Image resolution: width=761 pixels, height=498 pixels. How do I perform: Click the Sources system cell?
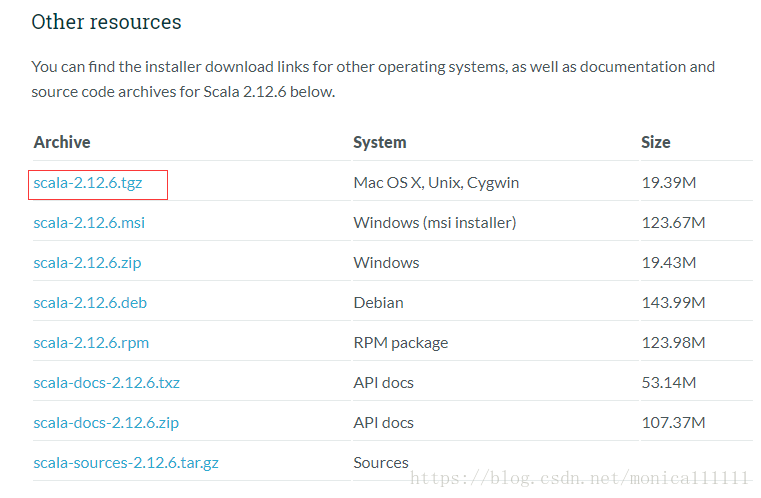click(x=381, y=463)
